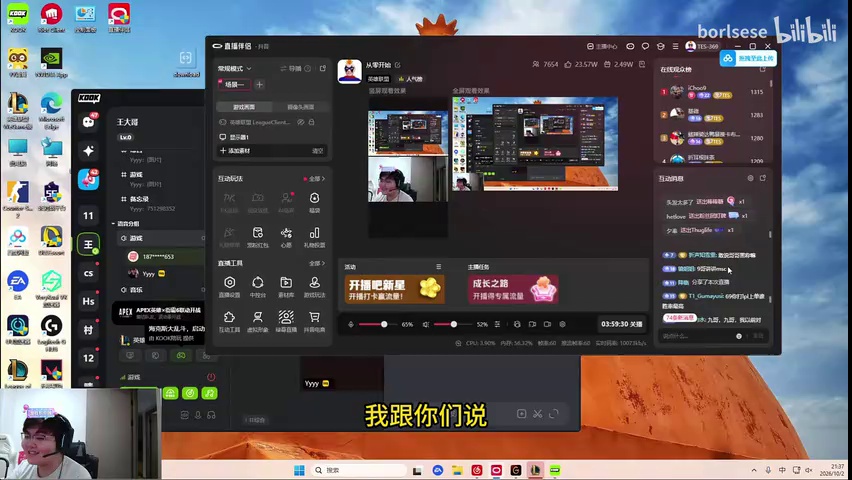Screen dimensions: 852x480
Task: Click 添加素材 add source button
Action: 235,151
